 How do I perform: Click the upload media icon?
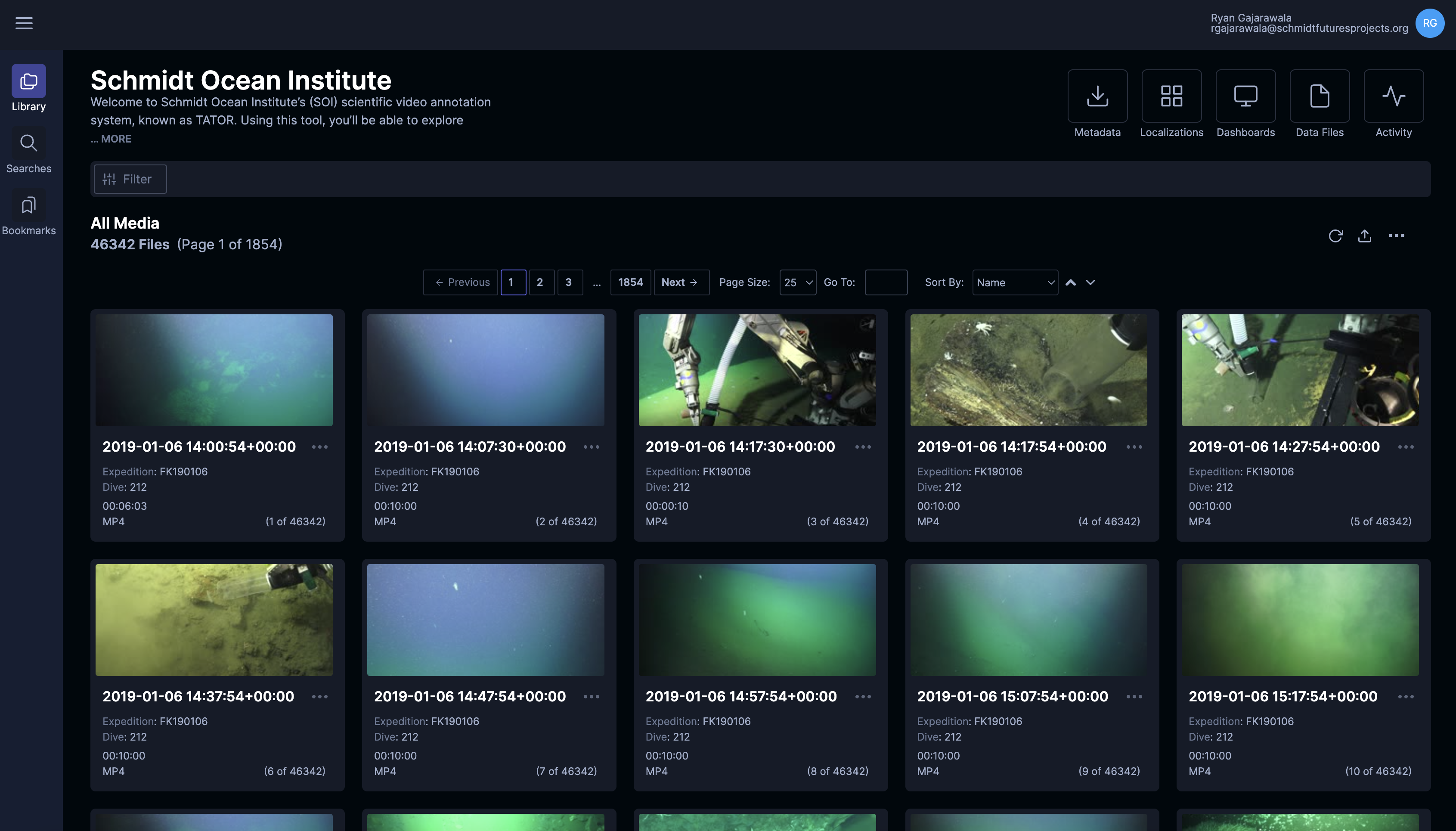[1364, 236]
